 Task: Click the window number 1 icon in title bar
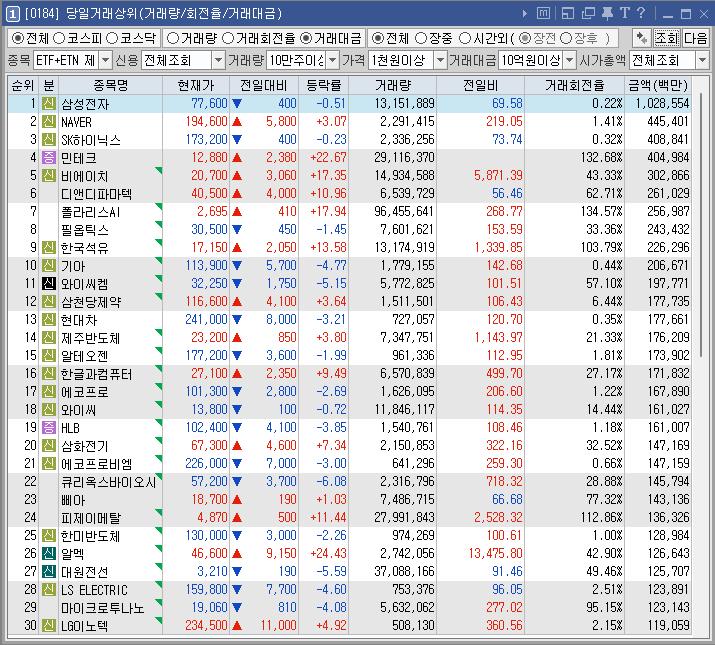(x=12, y=14)
